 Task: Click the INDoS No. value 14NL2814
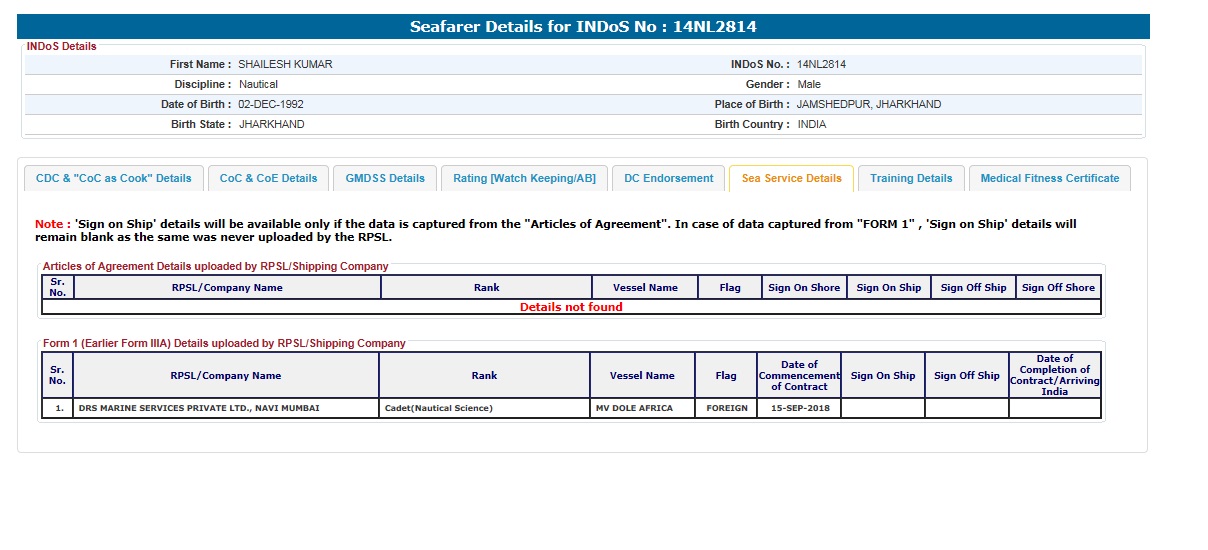click(821, 64)
